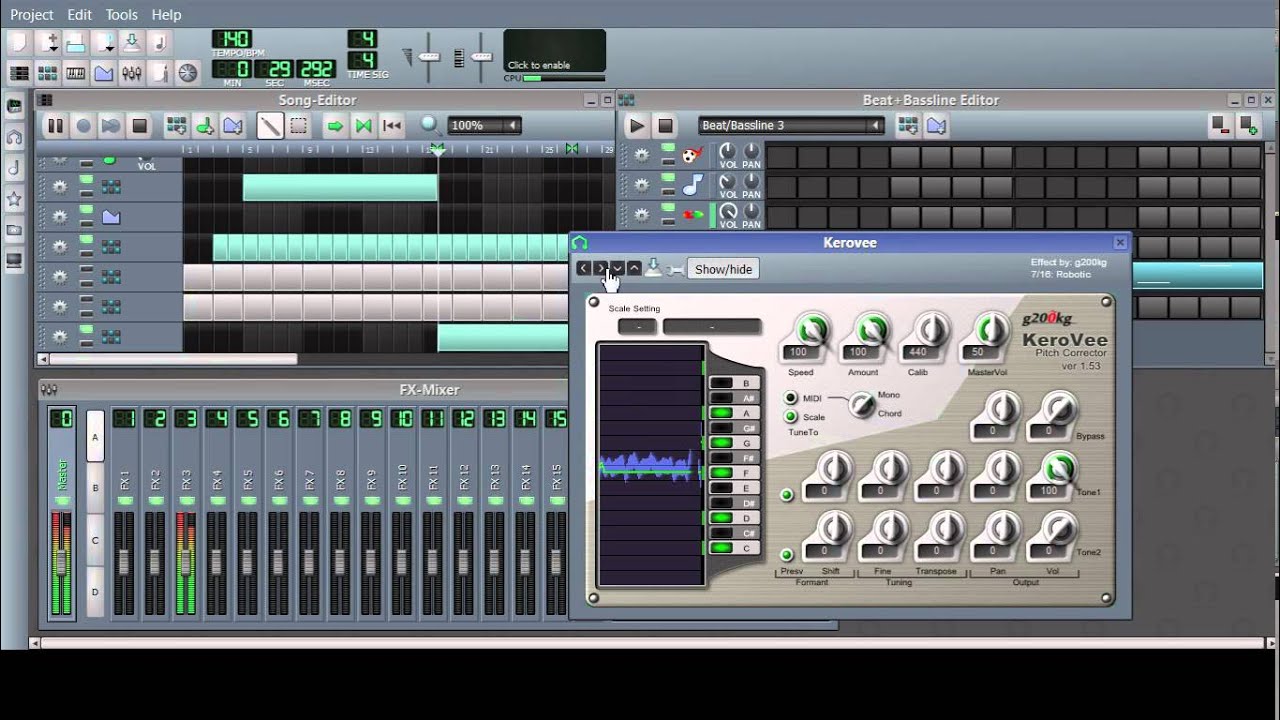Open the Piano Roll toolbar icon
Viewport: 1280px width, 720px height.
(x=75, y=73)
